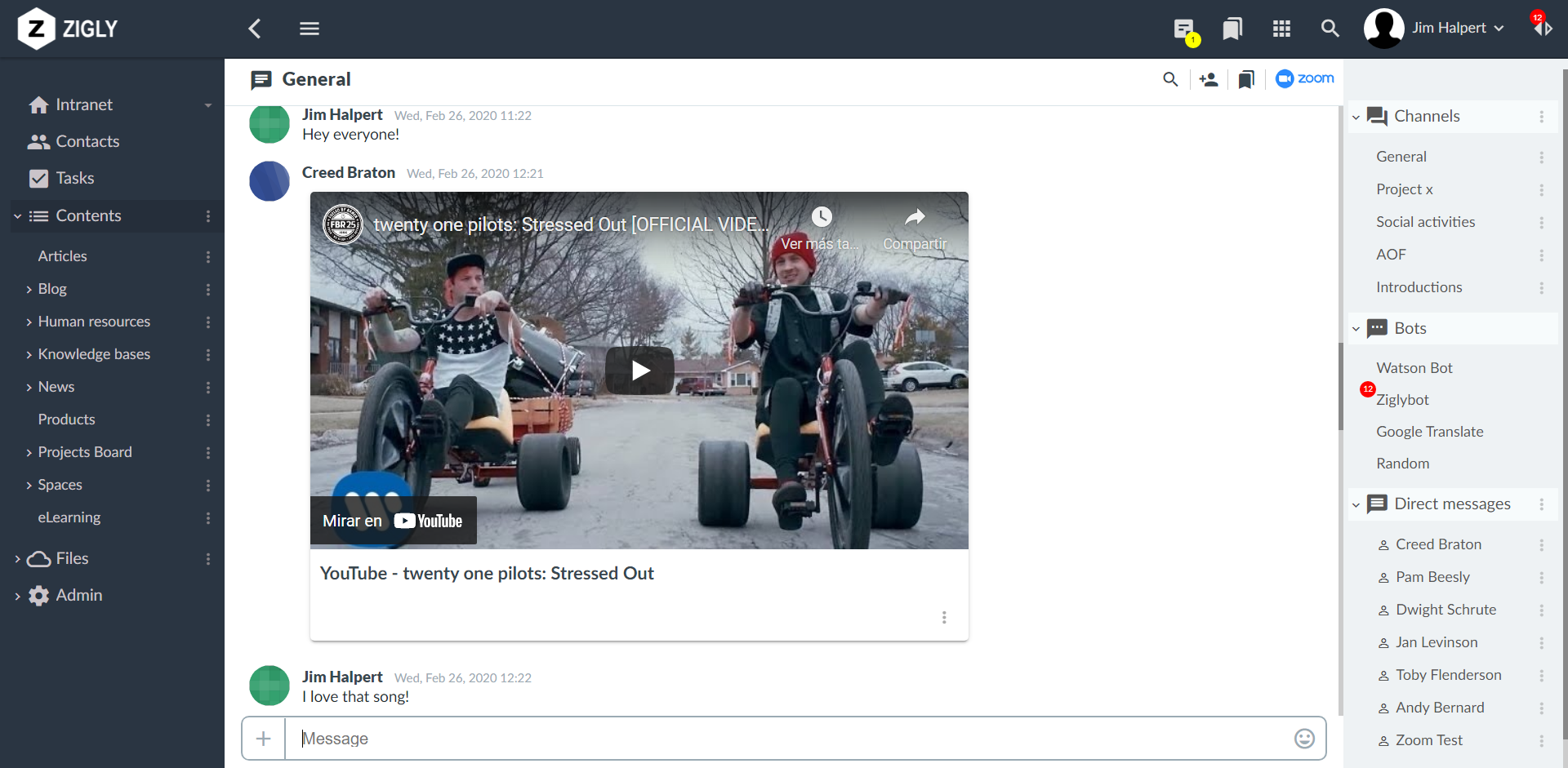Screen dimensions: 1568x768
Task: Open pinned messages for General
Action: click(x=1246, y=79)
